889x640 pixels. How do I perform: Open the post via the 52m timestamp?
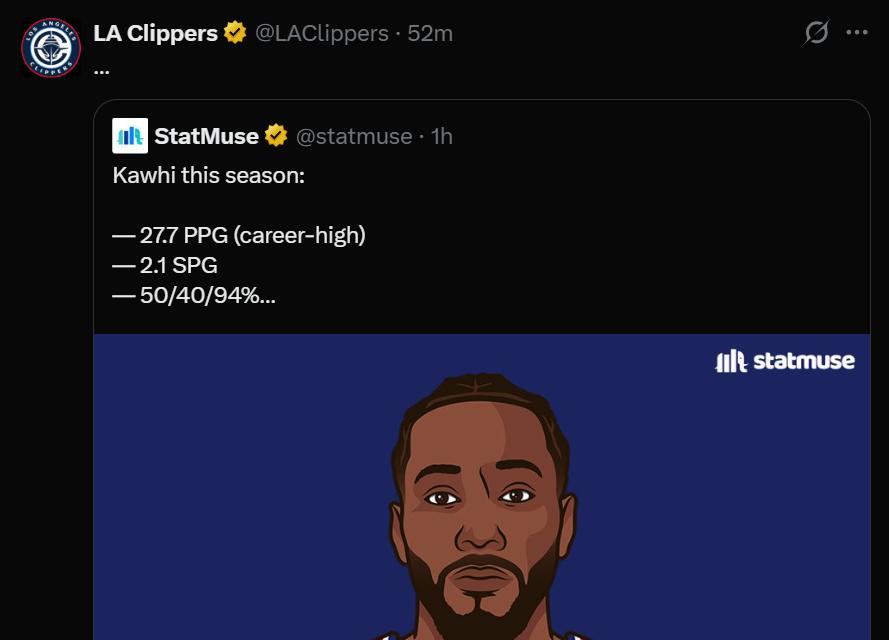click(x=430, y=33)
